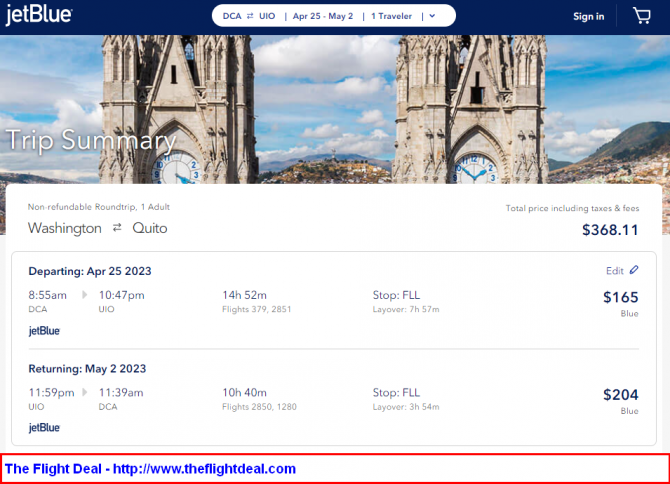The width and height of the screenshot is (670, 484).
Task: Click the Edit pencil icon
Action: click(x=634, y=270)
